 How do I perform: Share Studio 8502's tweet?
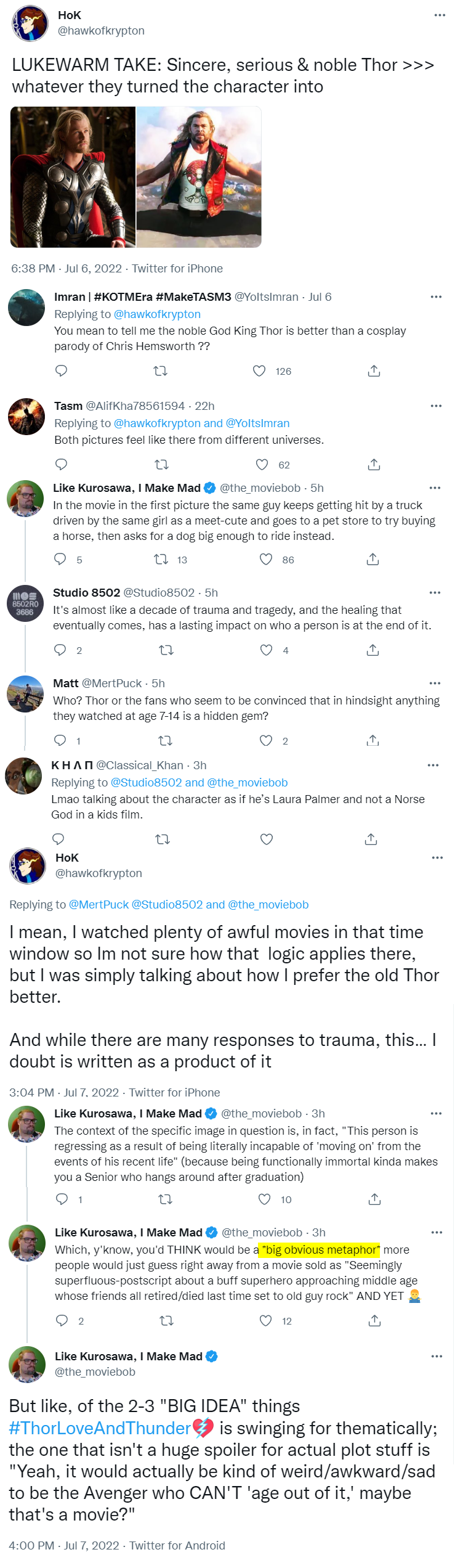click(x=372, y=650)
